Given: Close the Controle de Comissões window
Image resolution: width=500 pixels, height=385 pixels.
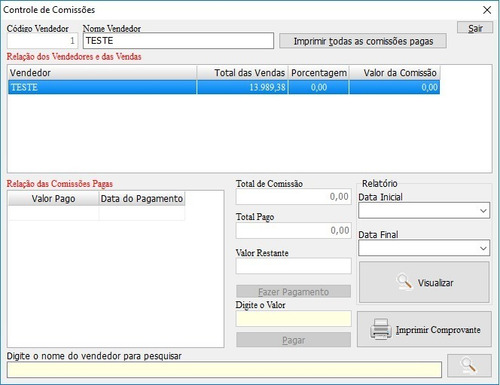Looking at the screenshot, I should point(487,10).
